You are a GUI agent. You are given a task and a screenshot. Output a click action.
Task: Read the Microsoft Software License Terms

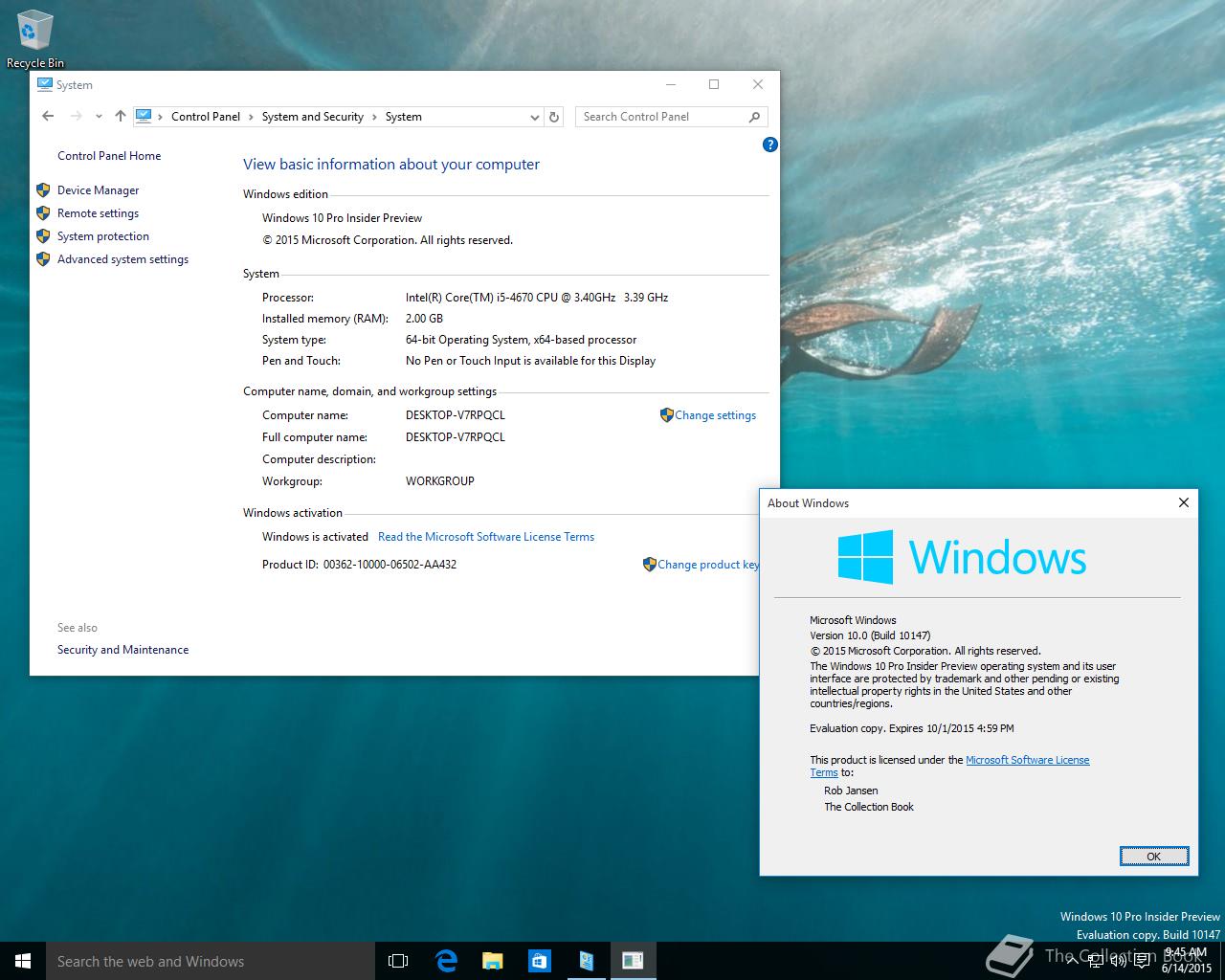(x=486, y=537)
